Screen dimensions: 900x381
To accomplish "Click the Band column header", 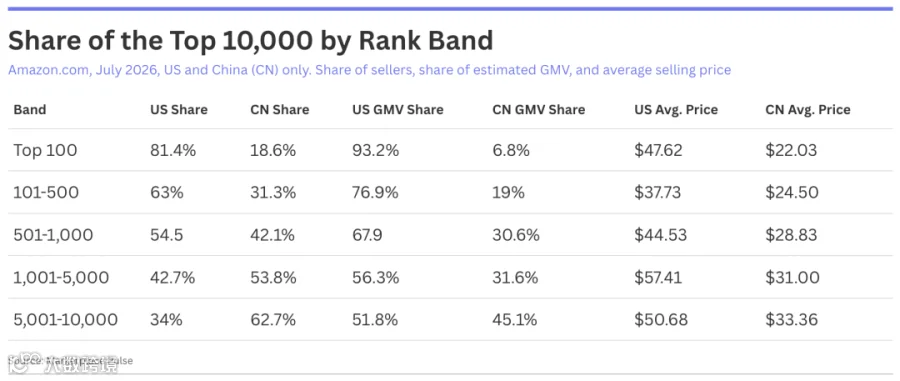I will [x=30, y=110].
